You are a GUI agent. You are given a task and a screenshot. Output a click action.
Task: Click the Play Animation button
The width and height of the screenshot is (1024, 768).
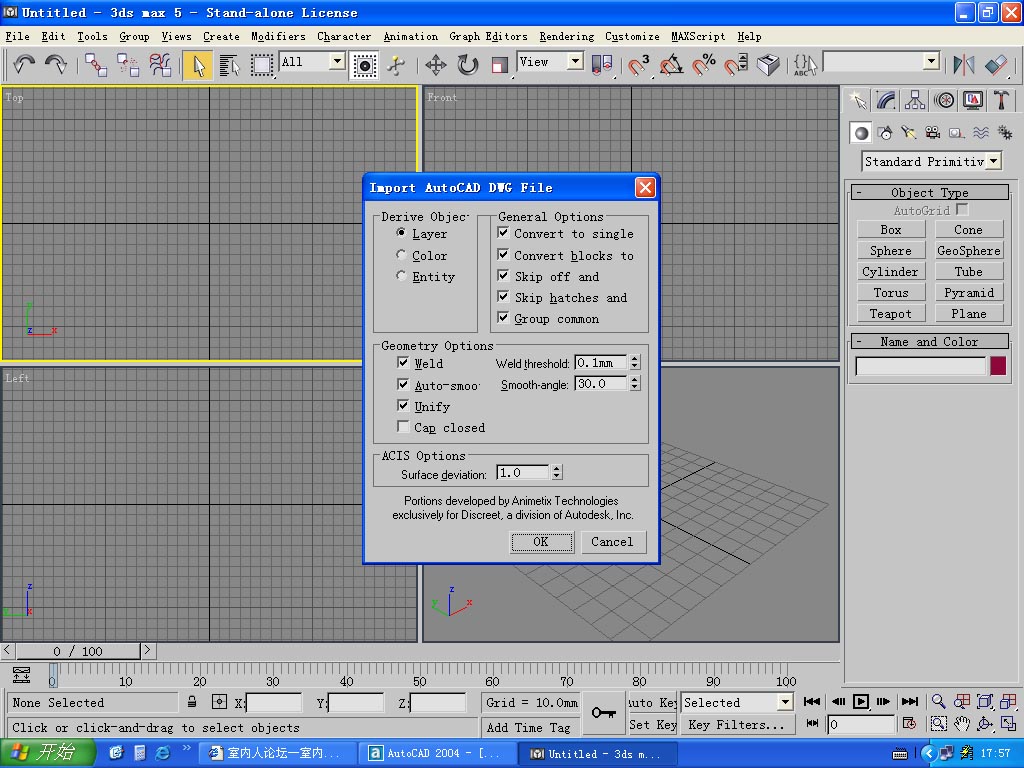(x=861, y=702)
